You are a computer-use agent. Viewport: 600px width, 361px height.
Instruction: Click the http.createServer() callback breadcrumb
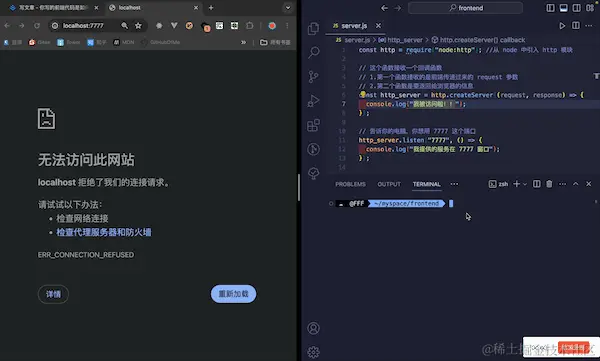[x=478, y=40]
